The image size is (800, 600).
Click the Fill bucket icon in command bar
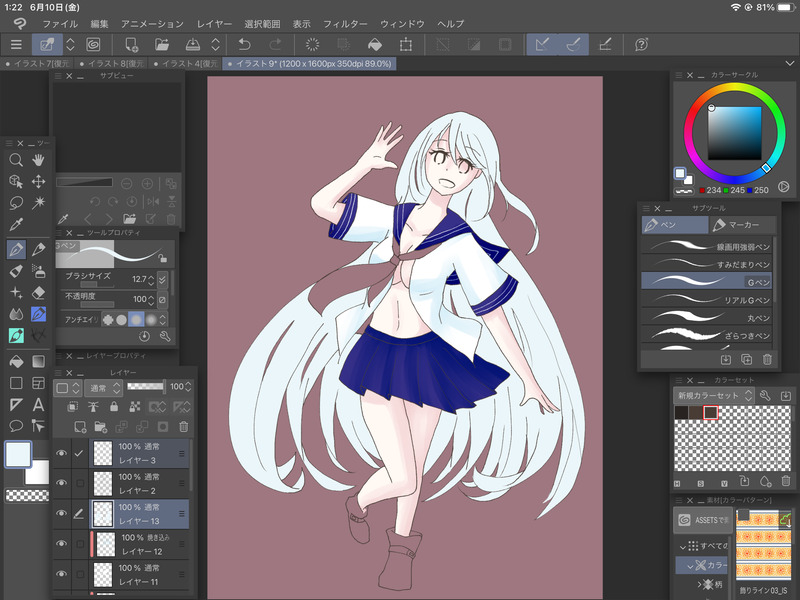pyautogui.click(x=374, y=44)
